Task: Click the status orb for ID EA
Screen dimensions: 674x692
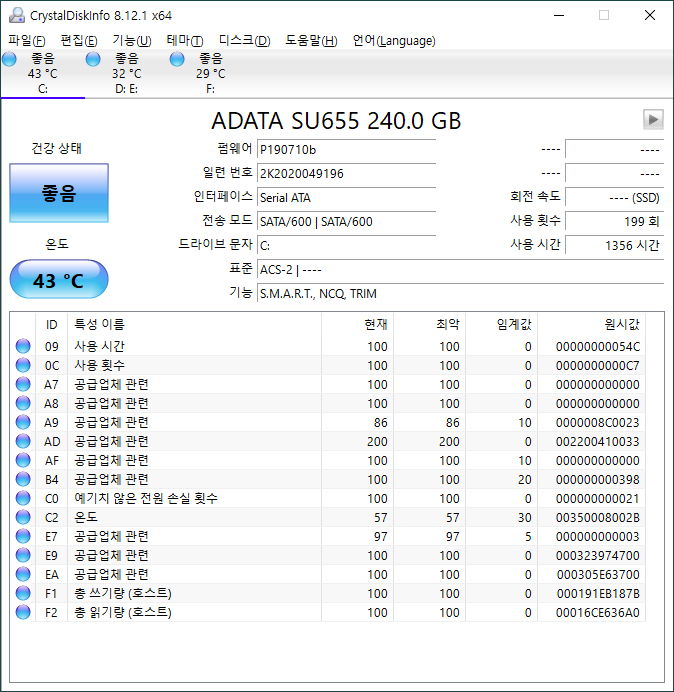Action: pos(23,574)
